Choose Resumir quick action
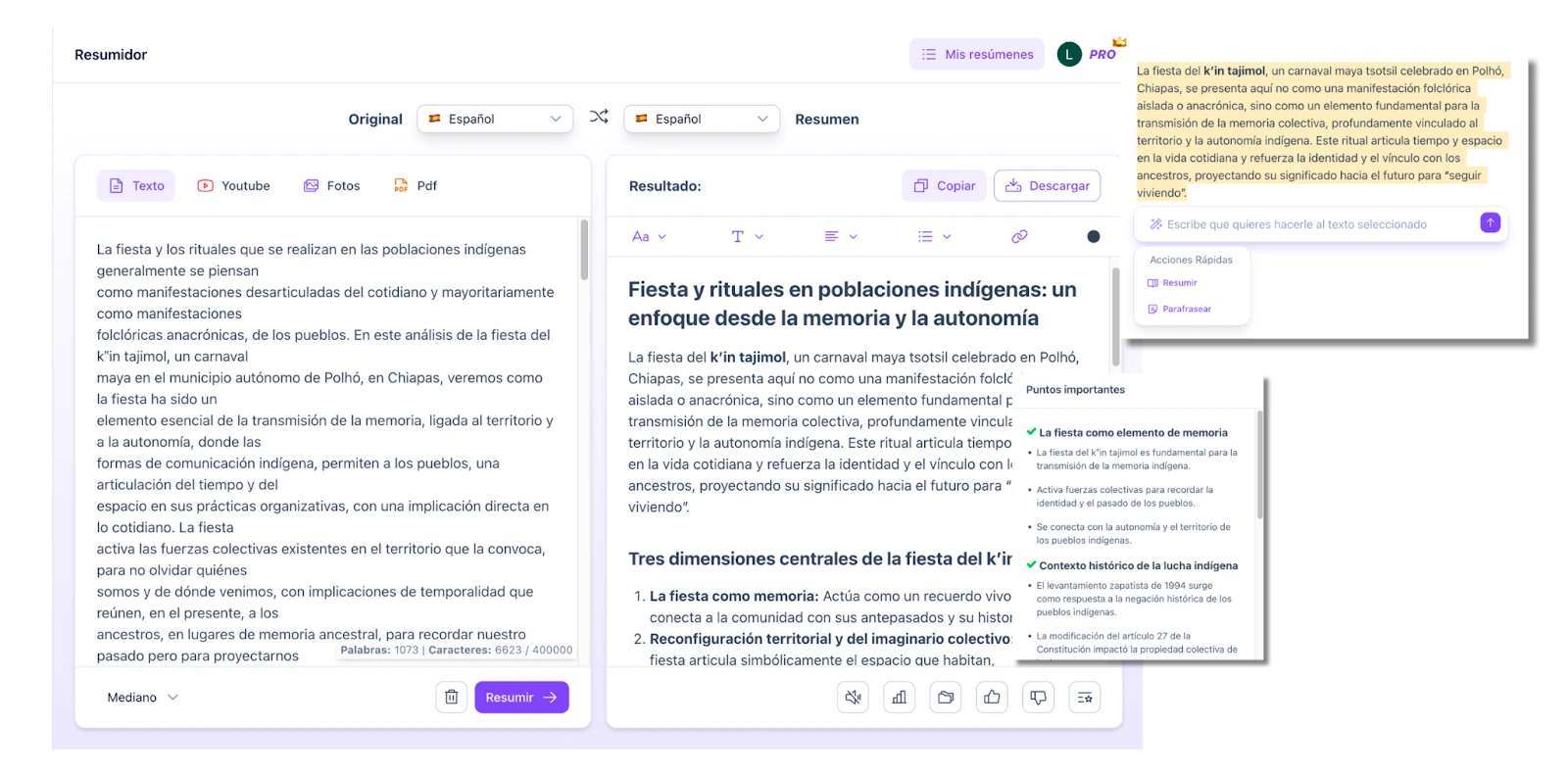Screen dimensions: 1568x777 tap(1173, 283)
